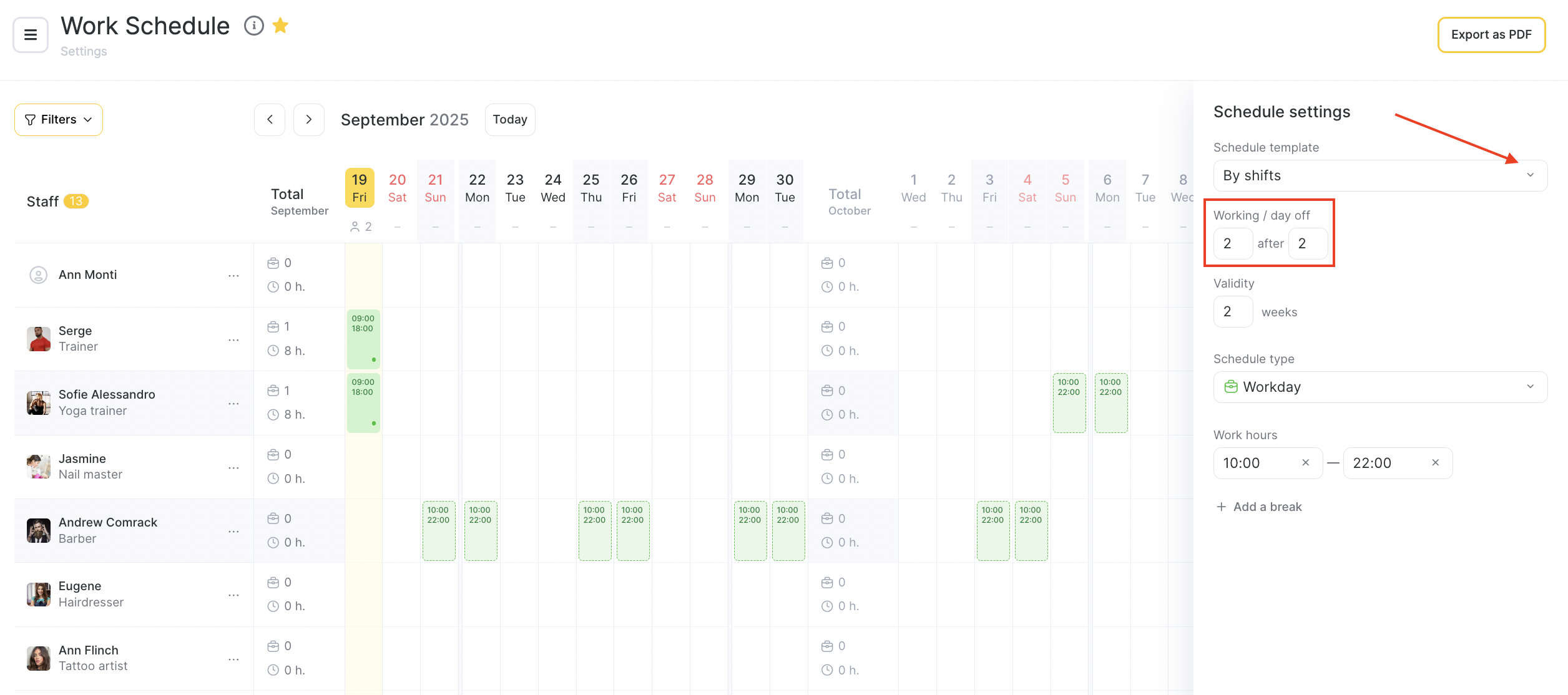1568x695 pixels.
Task: Click the plus icon for Add a break
Action: point(1221,507)
